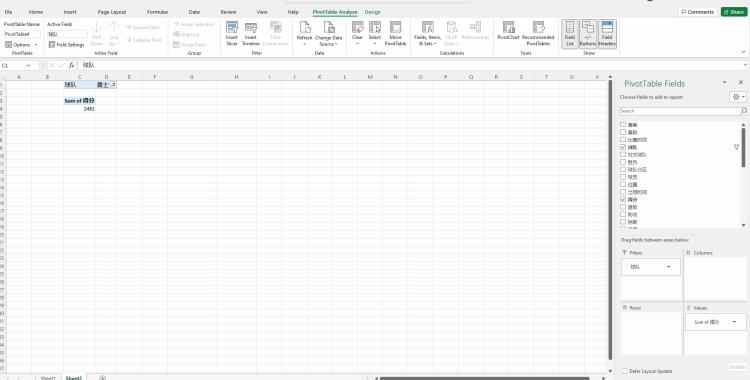Toggle the Field Headers button
Image resolution: width=750 pixels, height=380 pixels.
coord(607,34)
